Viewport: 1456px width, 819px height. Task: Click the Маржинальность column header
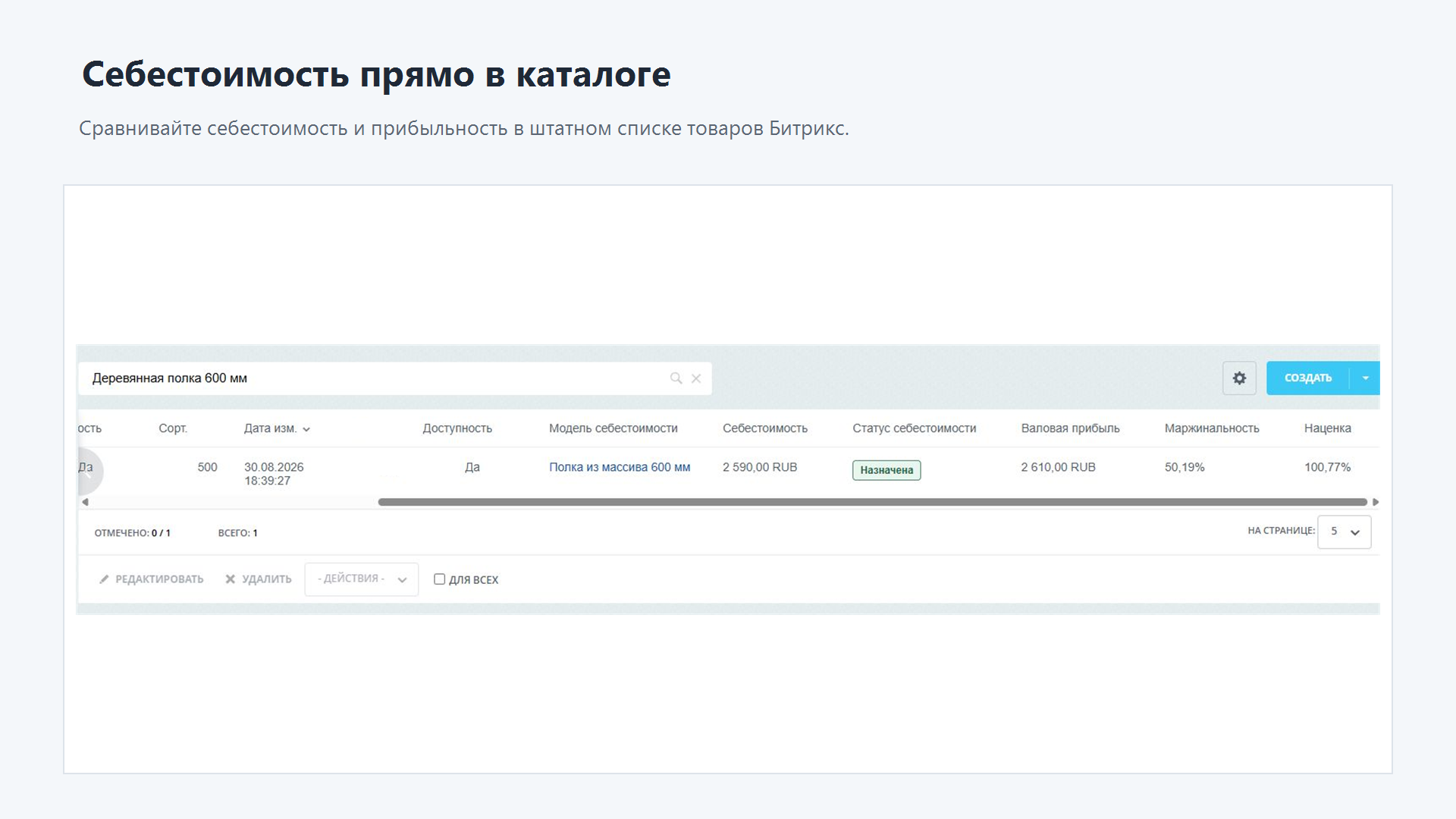click(x=1212, y=428)
